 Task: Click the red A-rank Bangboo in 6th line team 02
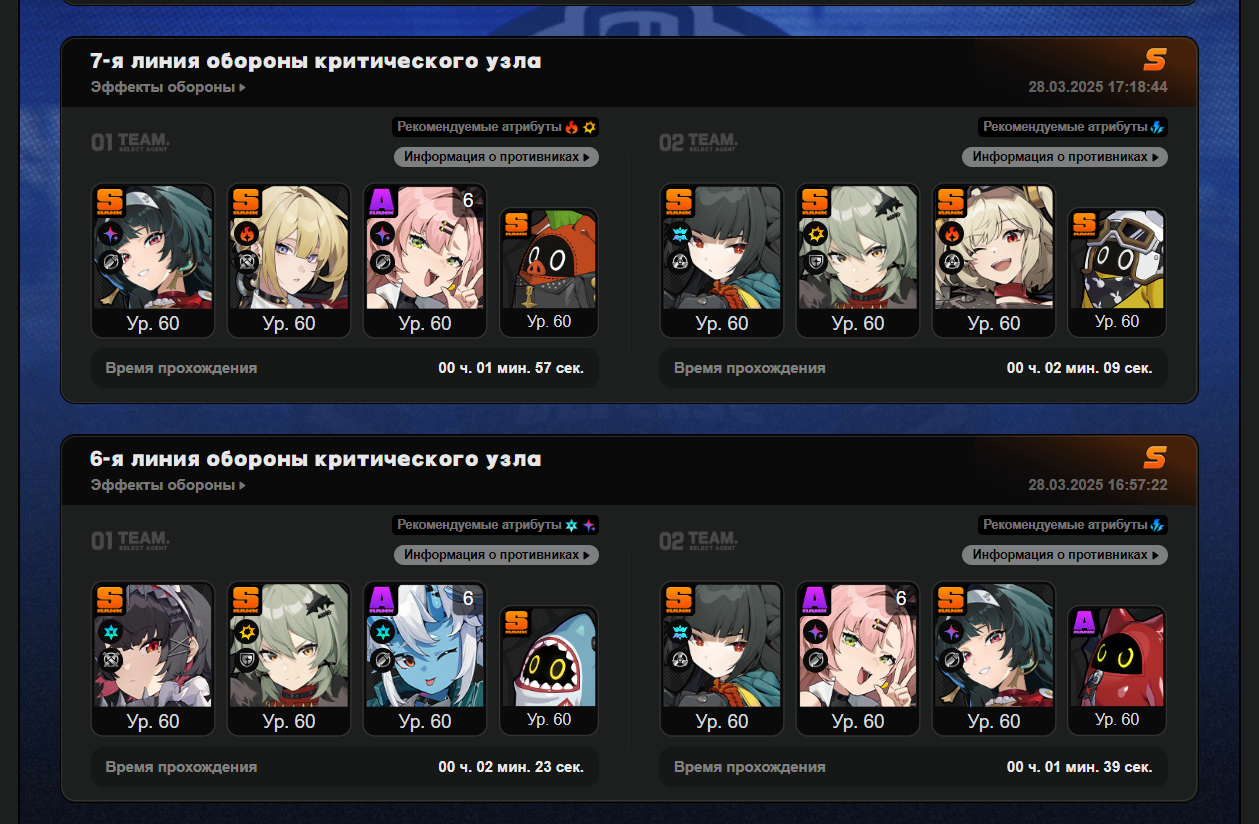click(x=1117, y=670)
